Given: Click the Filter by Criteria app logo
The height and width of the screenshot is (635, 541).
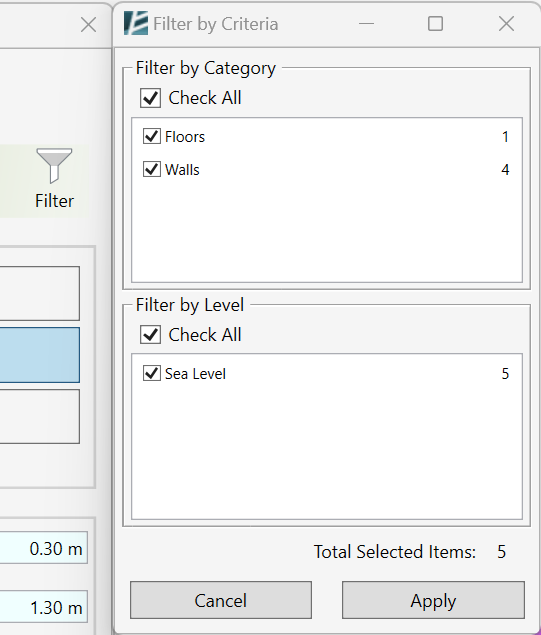Looking at the screenshot, I should tap(136, 23).
